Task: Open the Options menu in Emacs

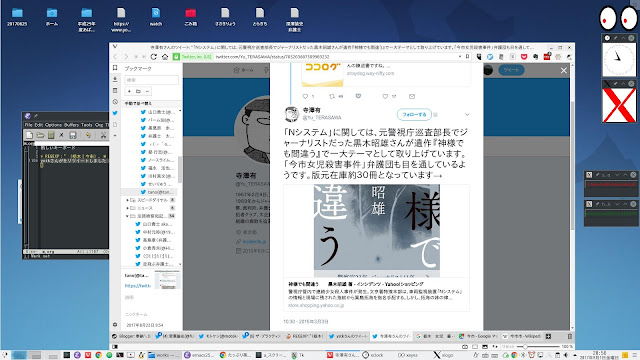Action: [x=53, y=125]
